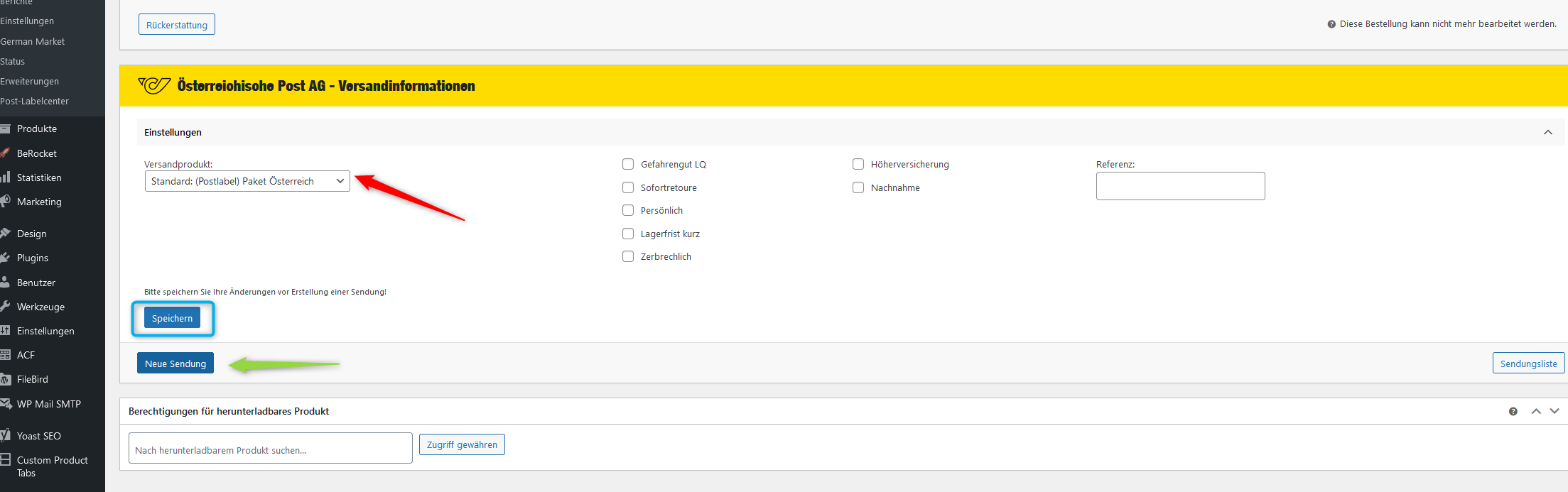The height and width of the screenshot is (492, 1568).
Task: Open the Plugins menu
Action: coord(33,258)
